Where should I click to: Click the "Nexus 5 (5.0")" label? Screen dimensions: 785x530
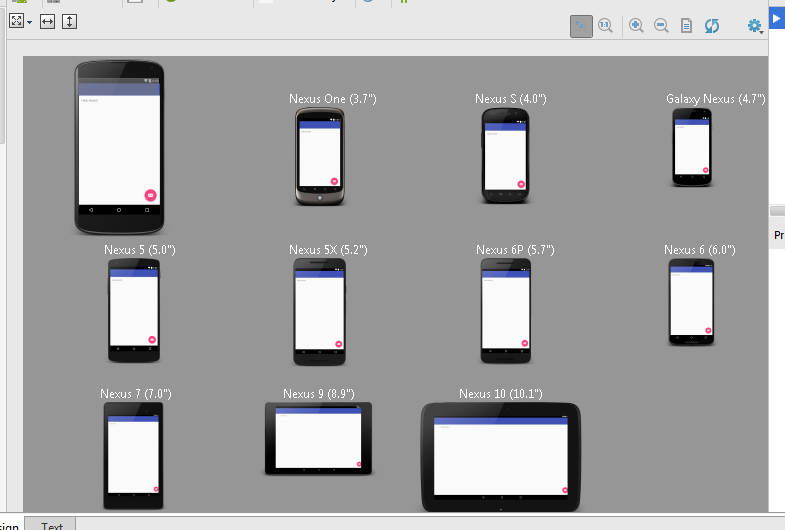click(x=140, y=250)
